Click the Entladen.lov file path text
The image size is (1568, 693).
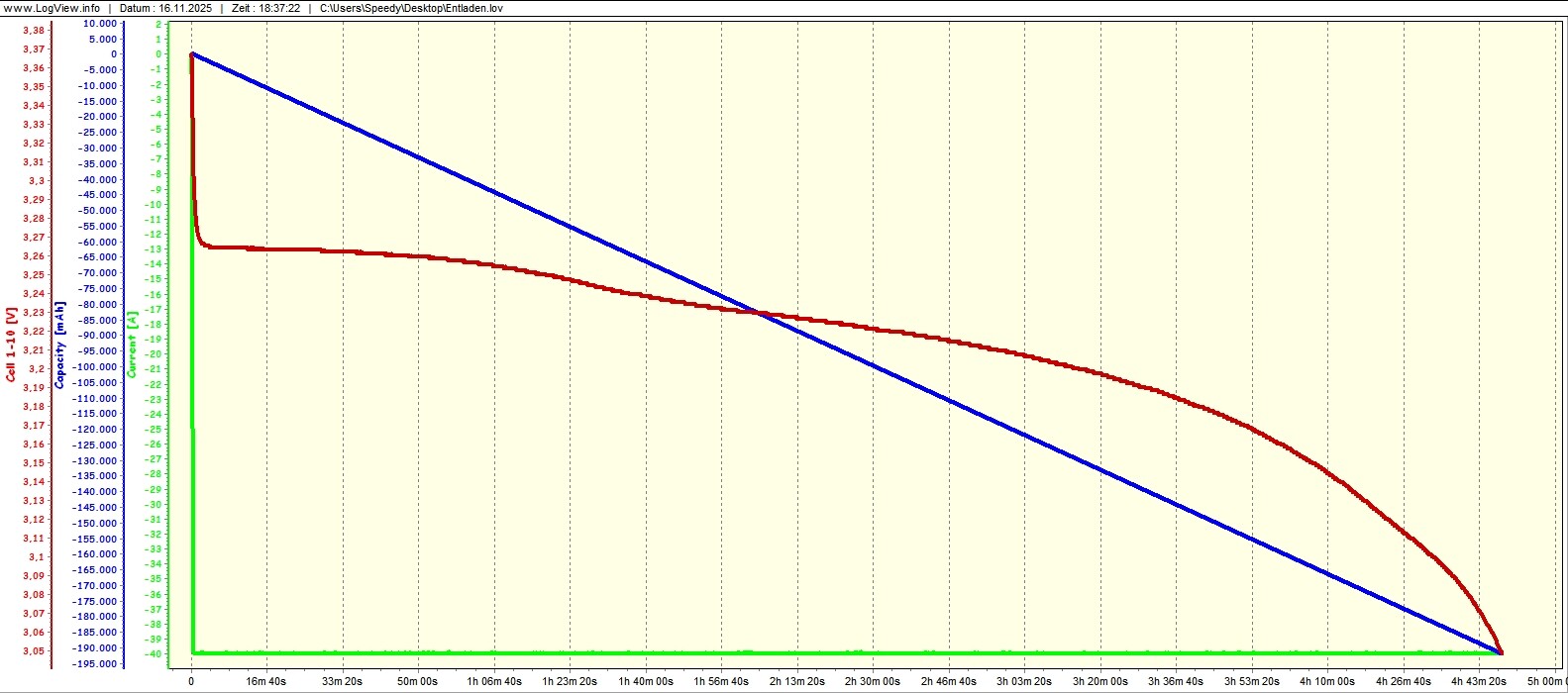pos(411,8)
